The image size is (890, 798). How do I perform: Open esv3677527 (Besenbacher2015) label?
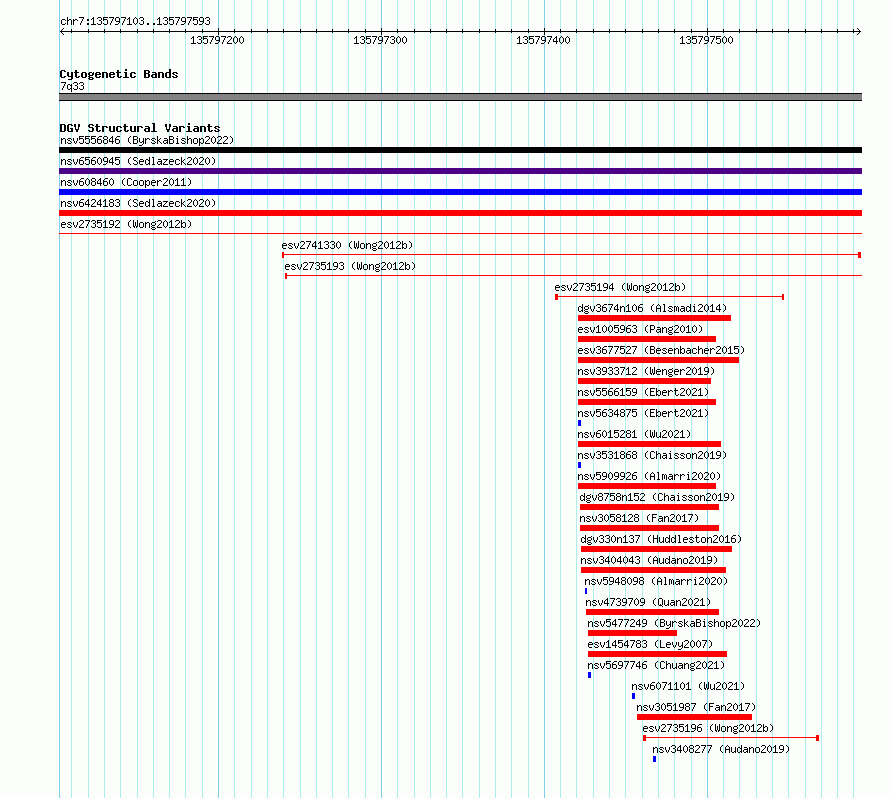point(661,350)
